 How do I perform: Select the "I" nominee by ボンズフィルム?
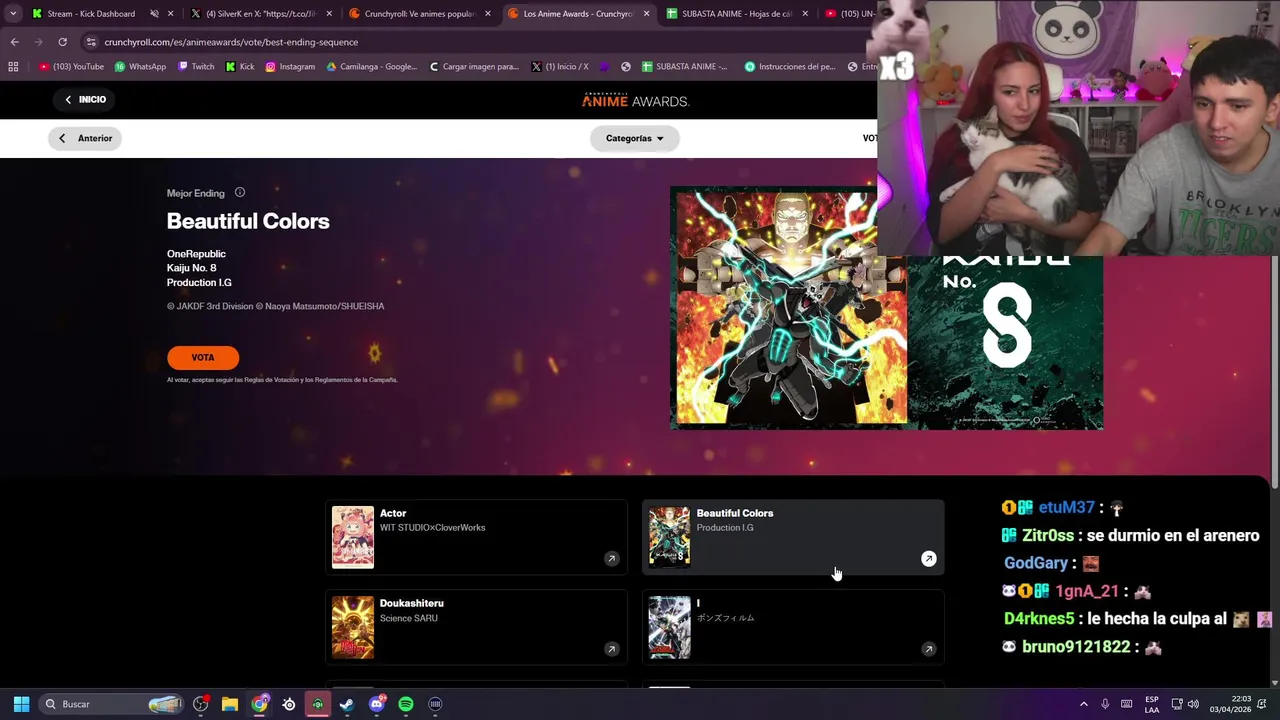[793, 627]
